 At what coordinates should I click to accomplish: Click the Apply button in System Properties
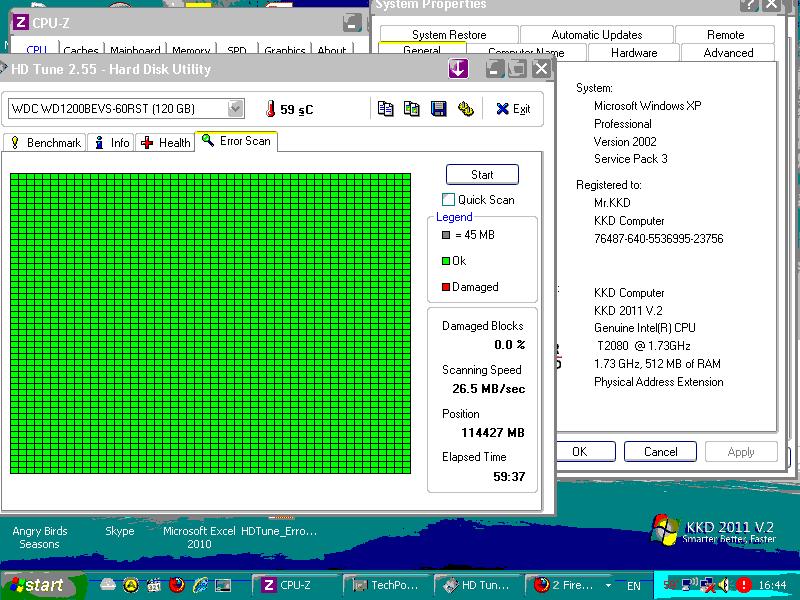[x=741, y=452]
